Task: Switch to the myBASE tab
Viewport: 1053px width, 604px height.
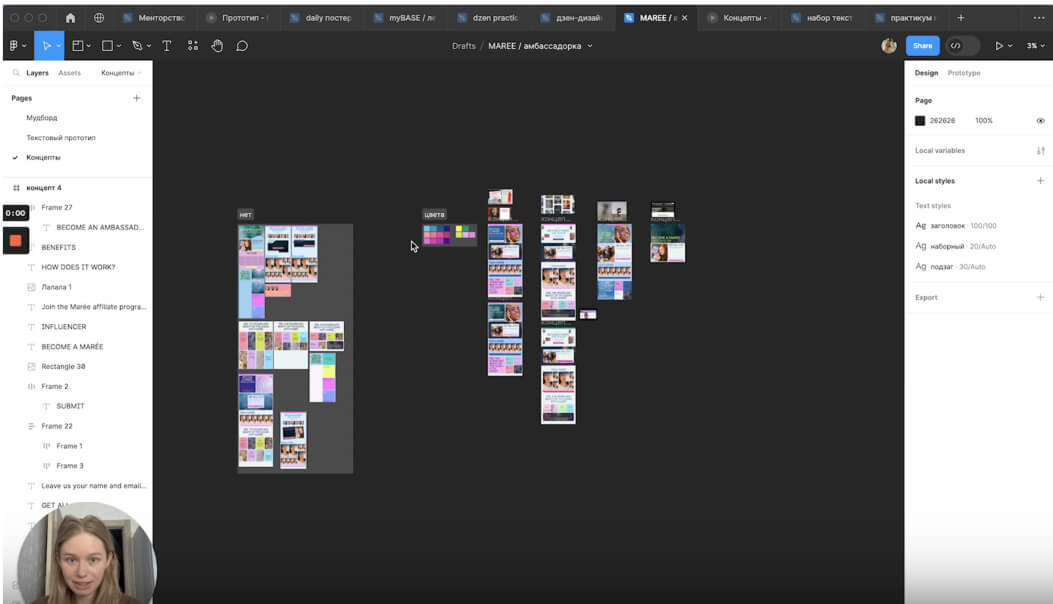Action: (x=404, y=17)
